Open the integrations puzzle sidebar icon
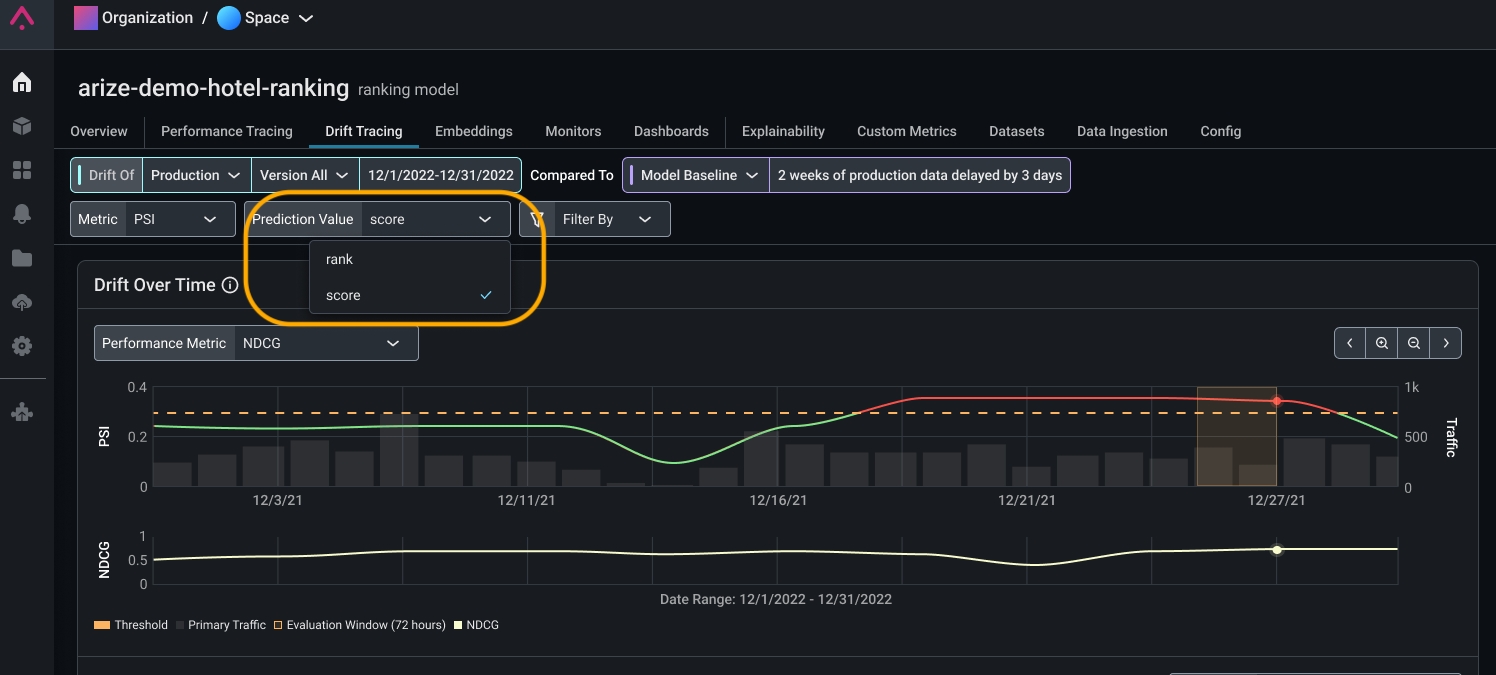 point(22,412)
